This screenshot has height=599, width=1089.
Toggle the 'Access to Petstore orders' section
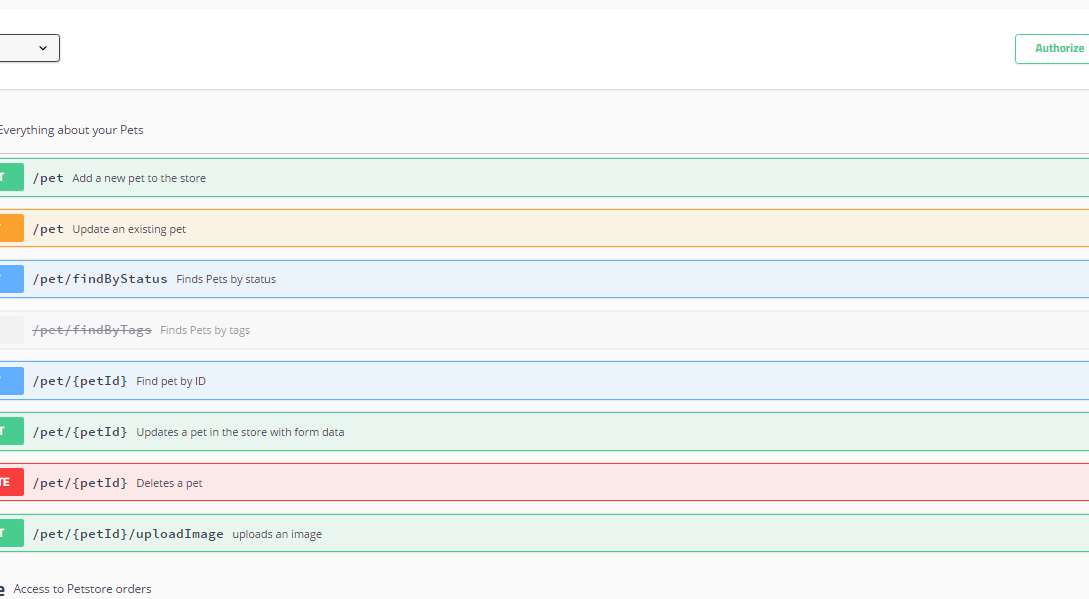click(82, 589)
